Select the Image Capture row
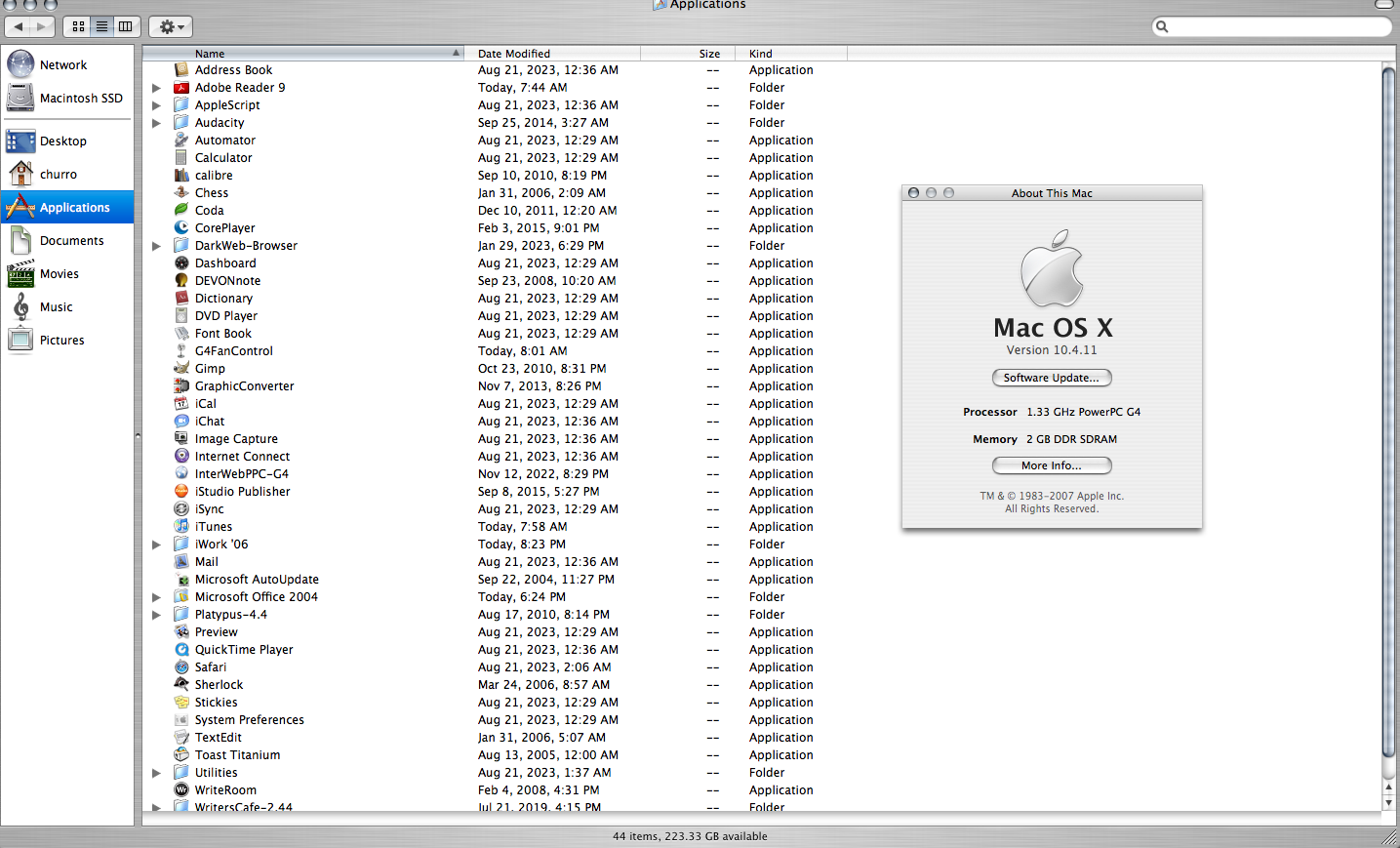This screenshot has height=848, width=1400. 762,439
